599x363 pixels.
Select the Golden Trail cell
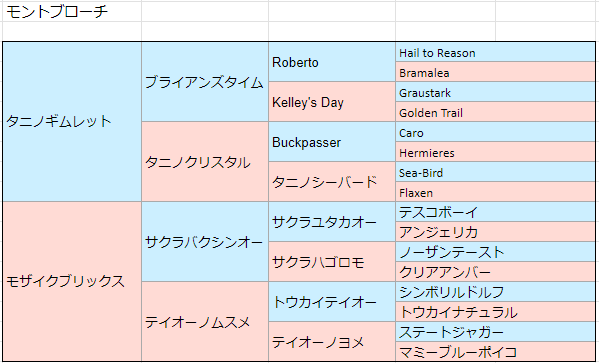point(495,112)
